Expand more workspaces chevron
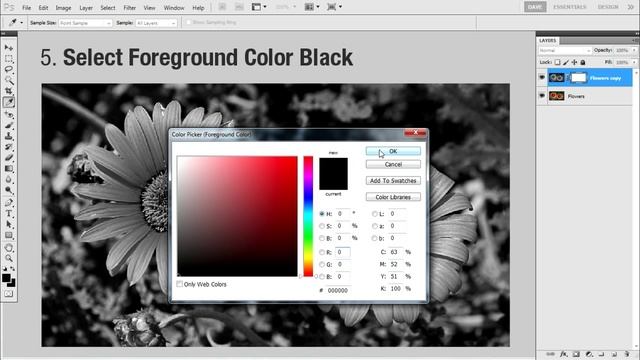 coord(631,7)
